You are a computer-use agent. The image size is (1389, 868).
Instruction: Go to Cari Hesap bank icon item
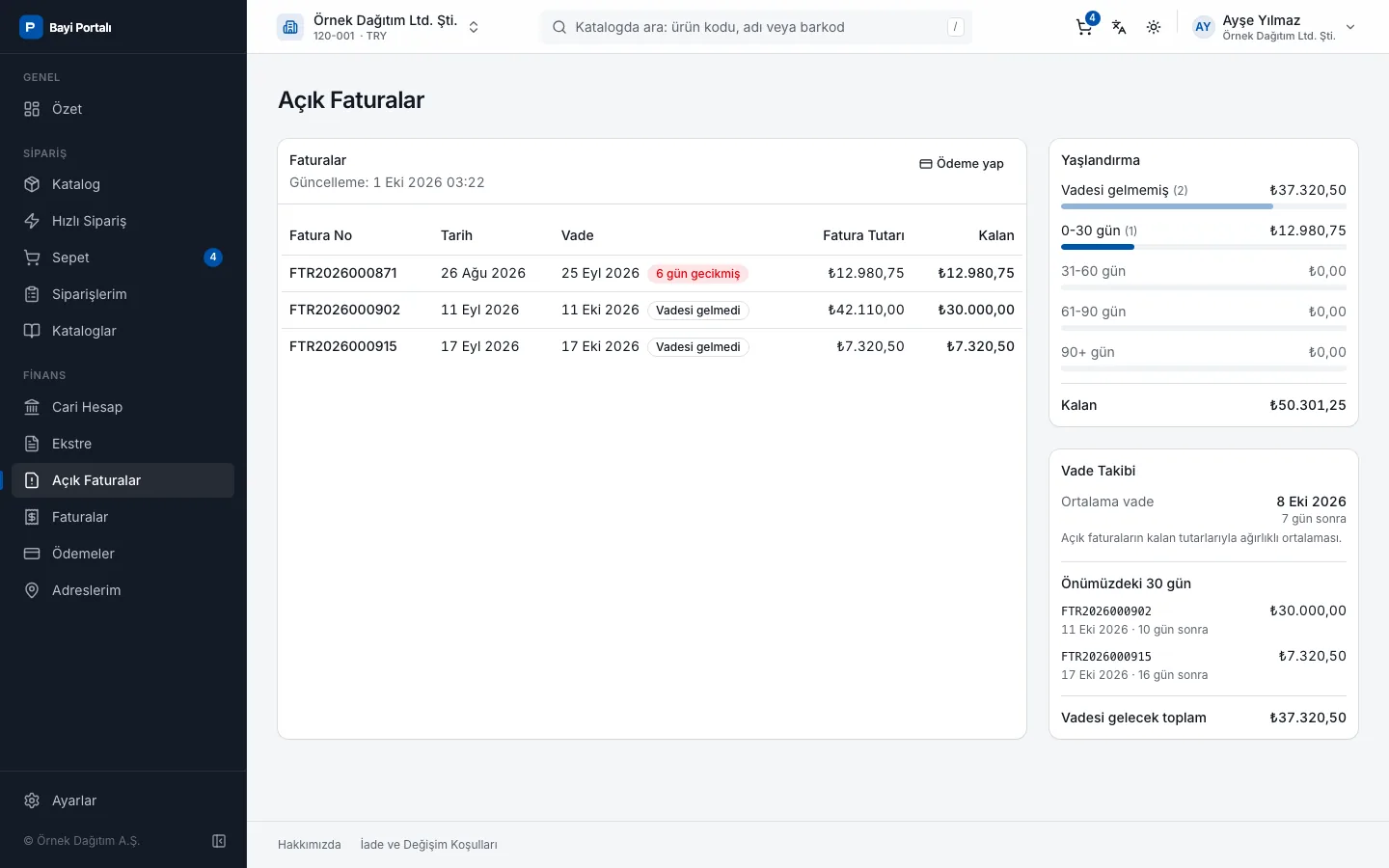point(123,407)
